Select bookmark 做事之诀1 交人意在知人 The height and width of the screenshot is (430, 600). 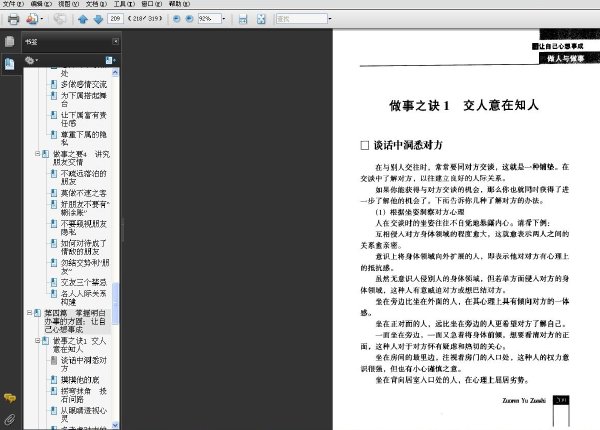tap(80, 345)
